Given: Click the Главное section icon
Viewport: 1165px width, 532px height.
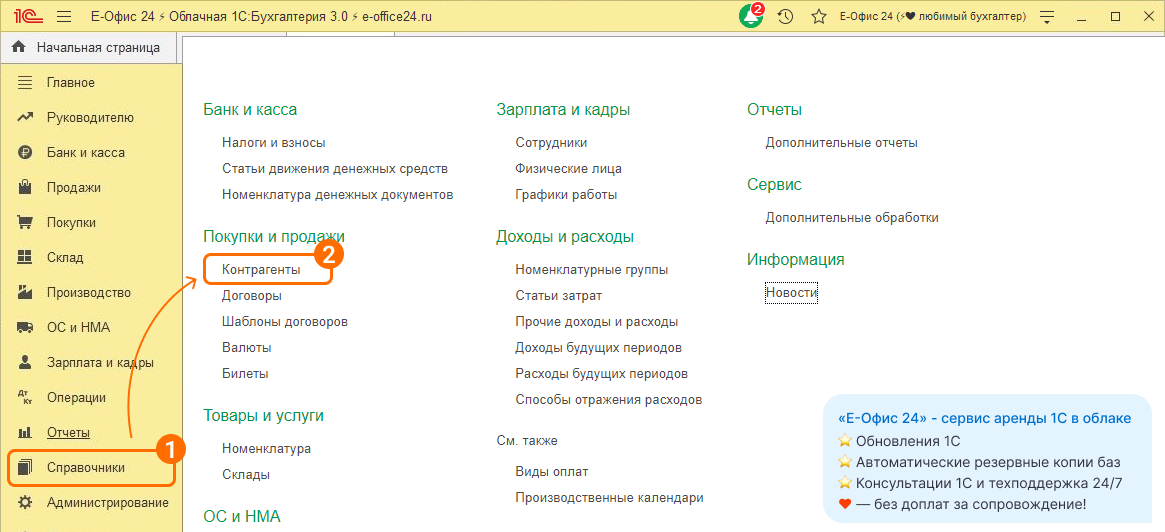Looking at the screenshot, I should [x=25, y=82].
